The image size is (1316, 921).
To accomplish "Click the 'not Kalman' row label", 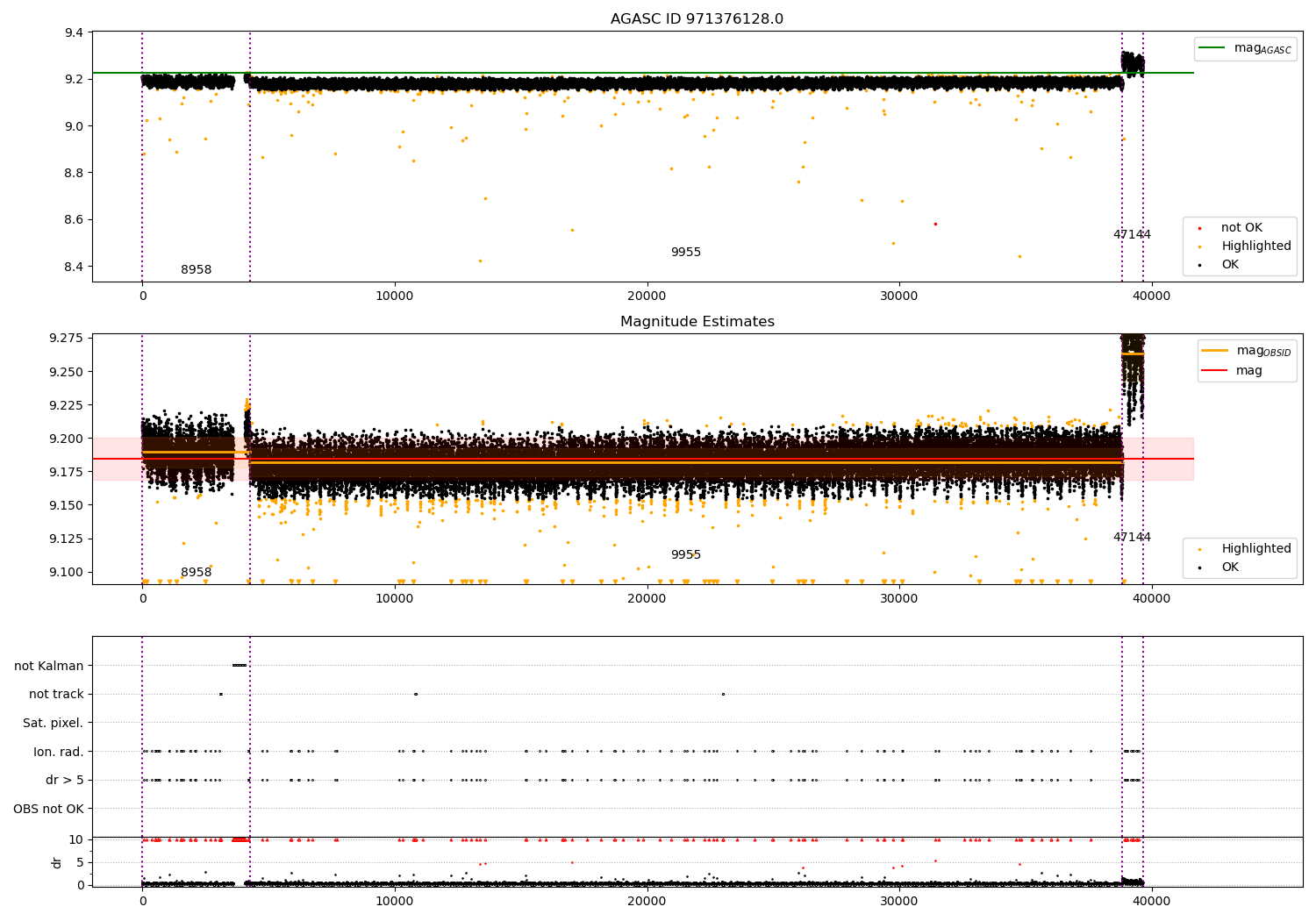I will point(49,666).
